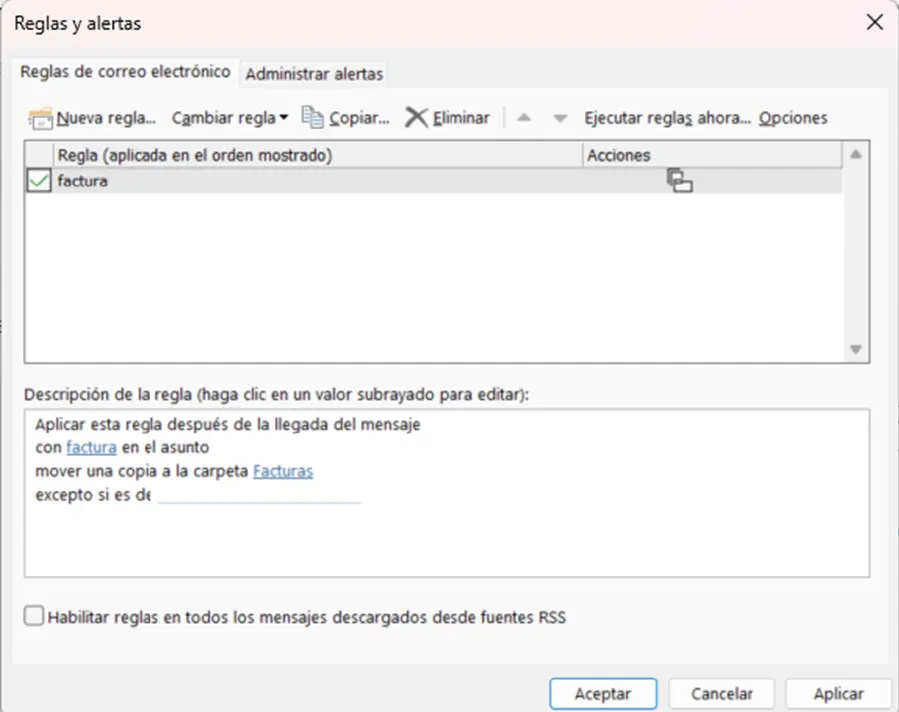899x712 pixels.
Task: Click Ejecutar reglas ahora button
Action: [667, 118]
